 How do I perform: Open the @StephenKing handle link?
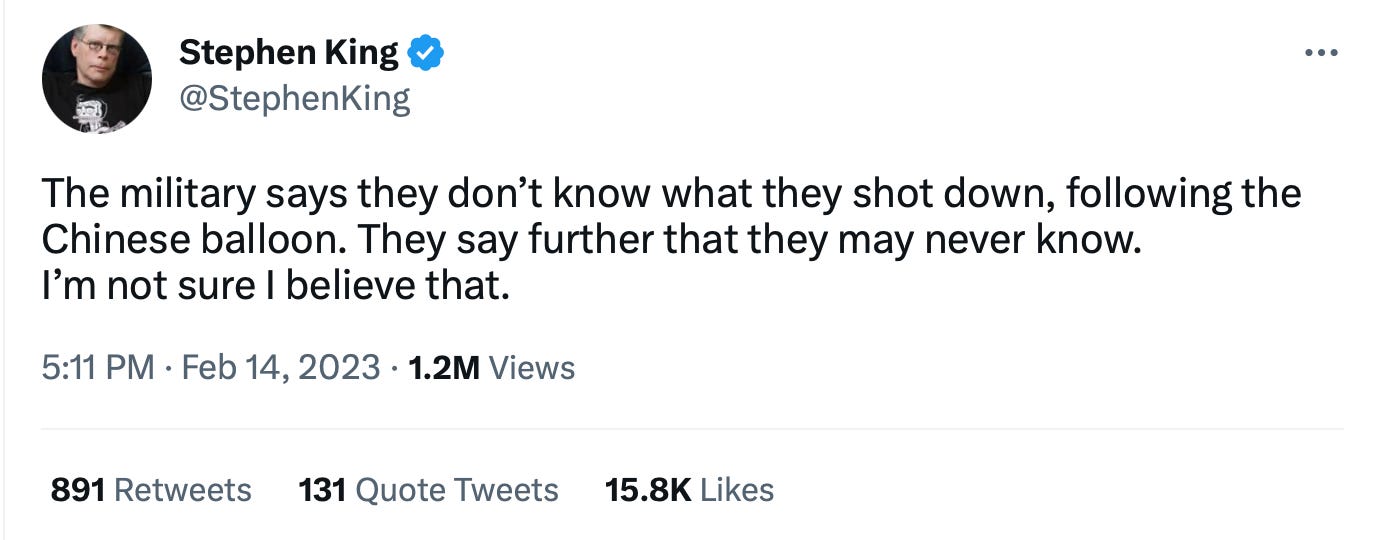click(x=294, y=99)
